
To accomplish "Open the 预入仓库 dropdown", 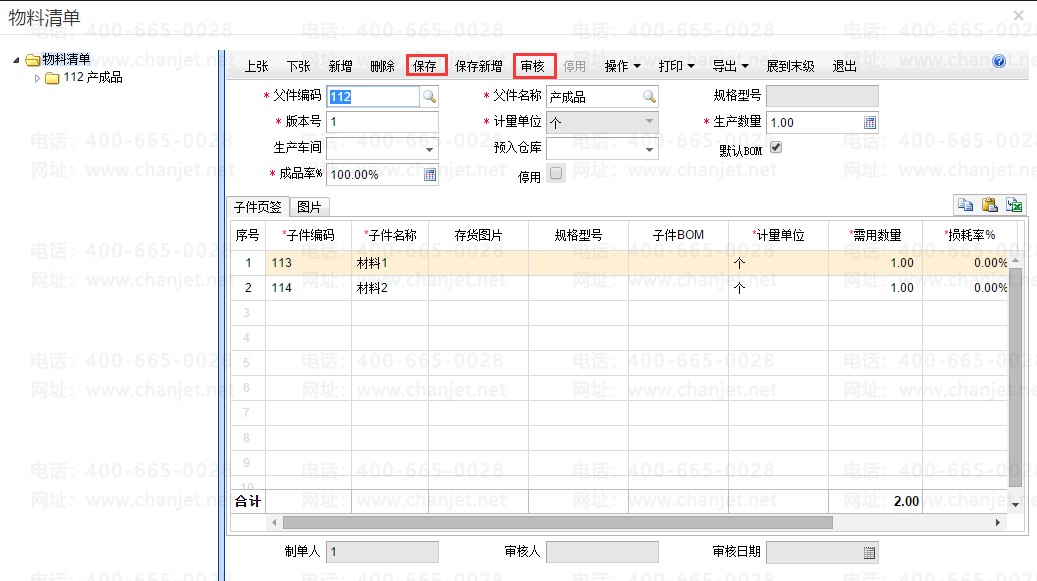I will click(x=649, y=149).
